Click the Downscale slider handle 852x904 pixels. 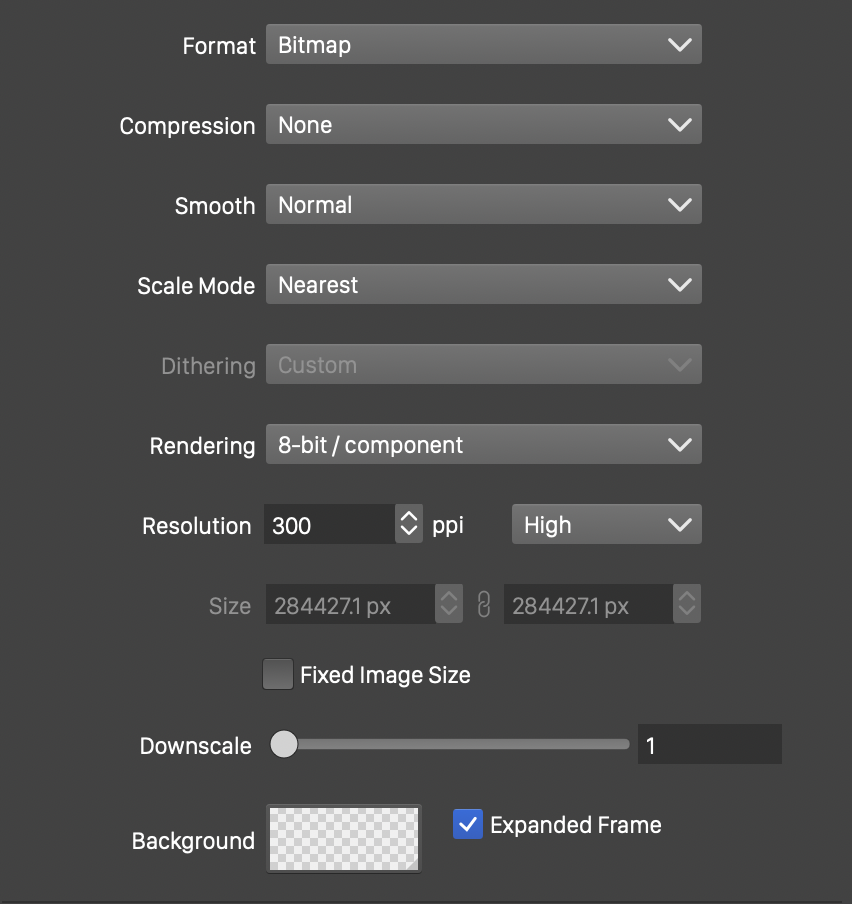[x=284, y=744]
